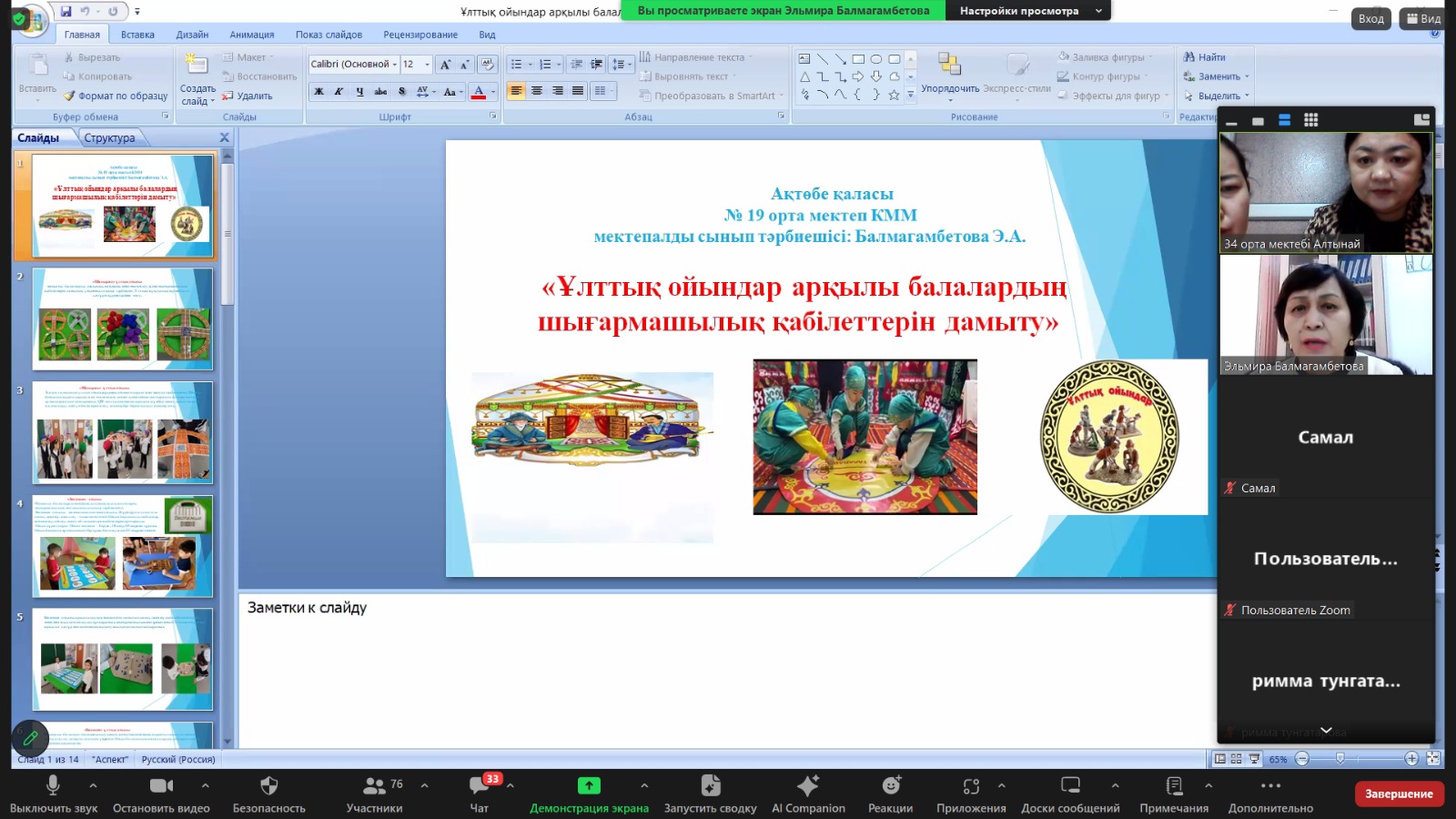Viewport: 1456px width, 819px height.
Task: Open Whiteboards (Доски сообщений)
Action: point(1070,786)
